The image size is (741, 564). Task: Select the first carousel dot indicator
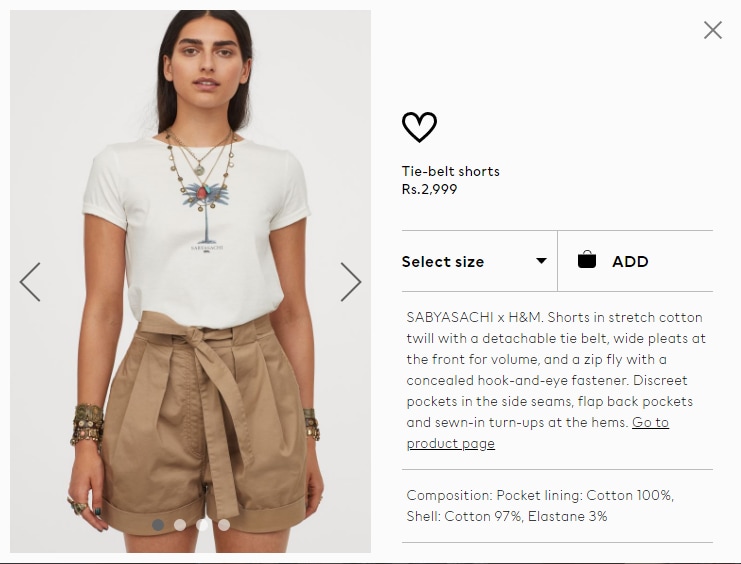click(x=158, y=525)
